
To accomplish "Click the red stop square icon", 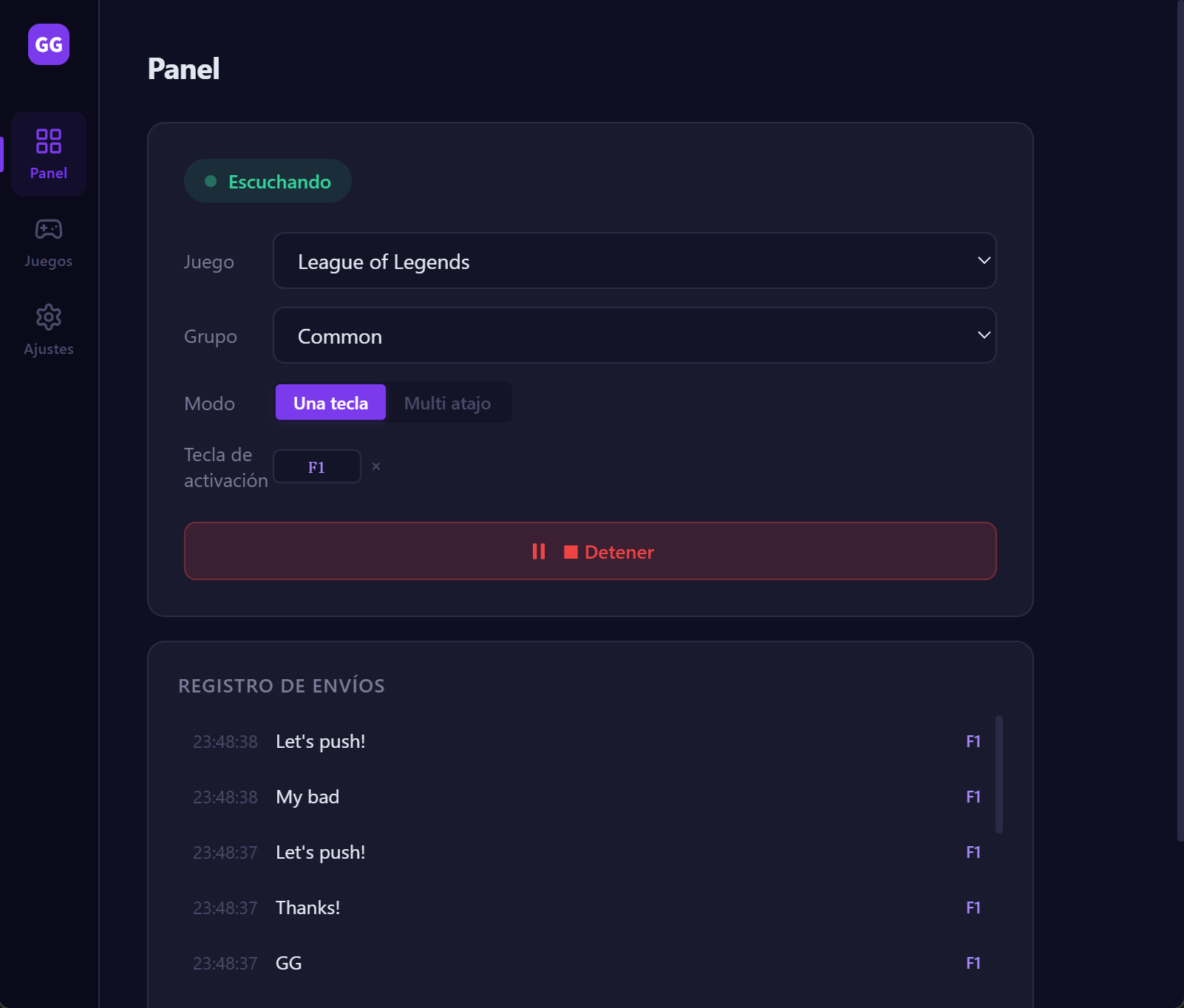I will [570, 551].
